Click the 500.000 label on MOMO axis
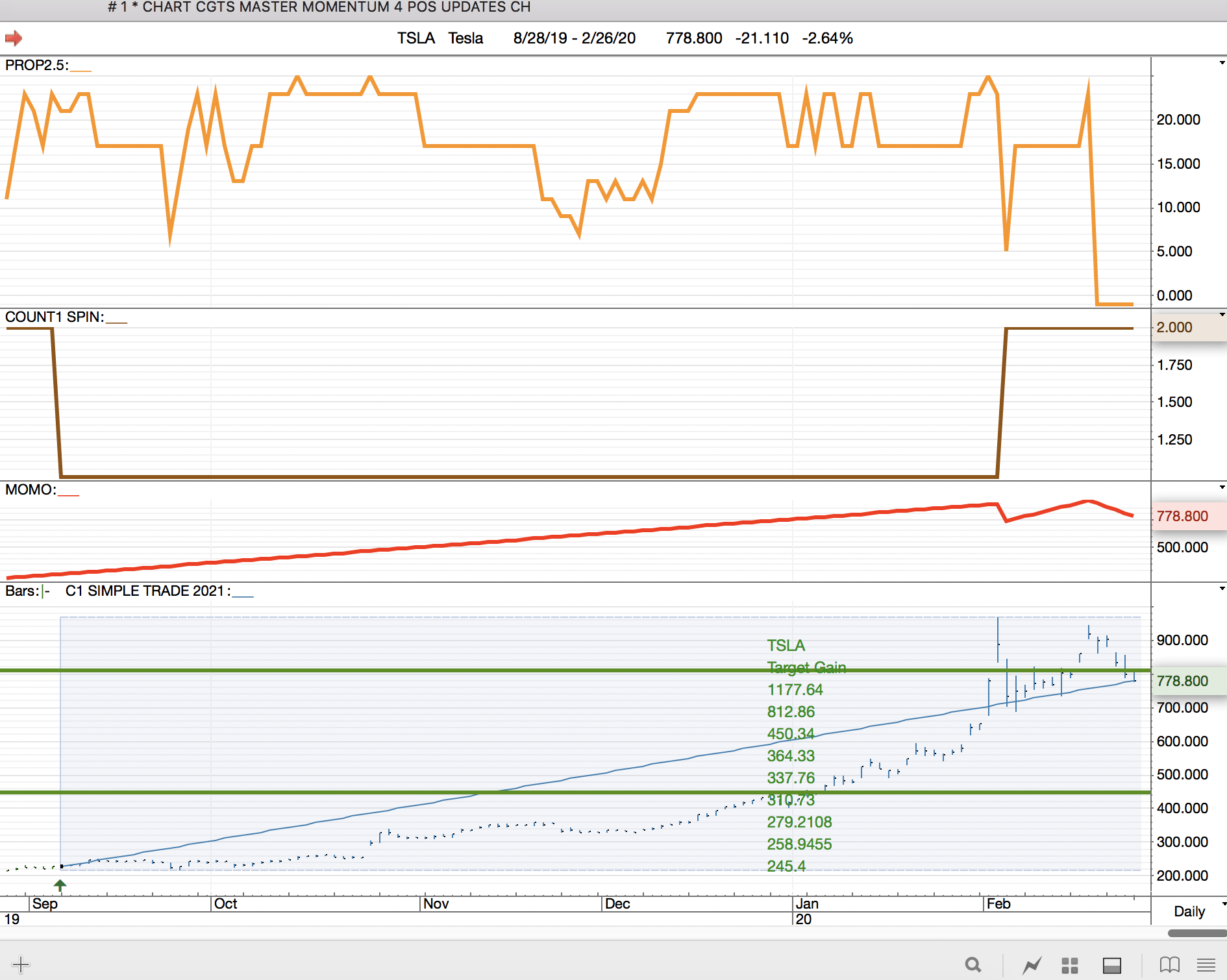The height and width of the screenshot is (980, 1227). (1182, 547)
